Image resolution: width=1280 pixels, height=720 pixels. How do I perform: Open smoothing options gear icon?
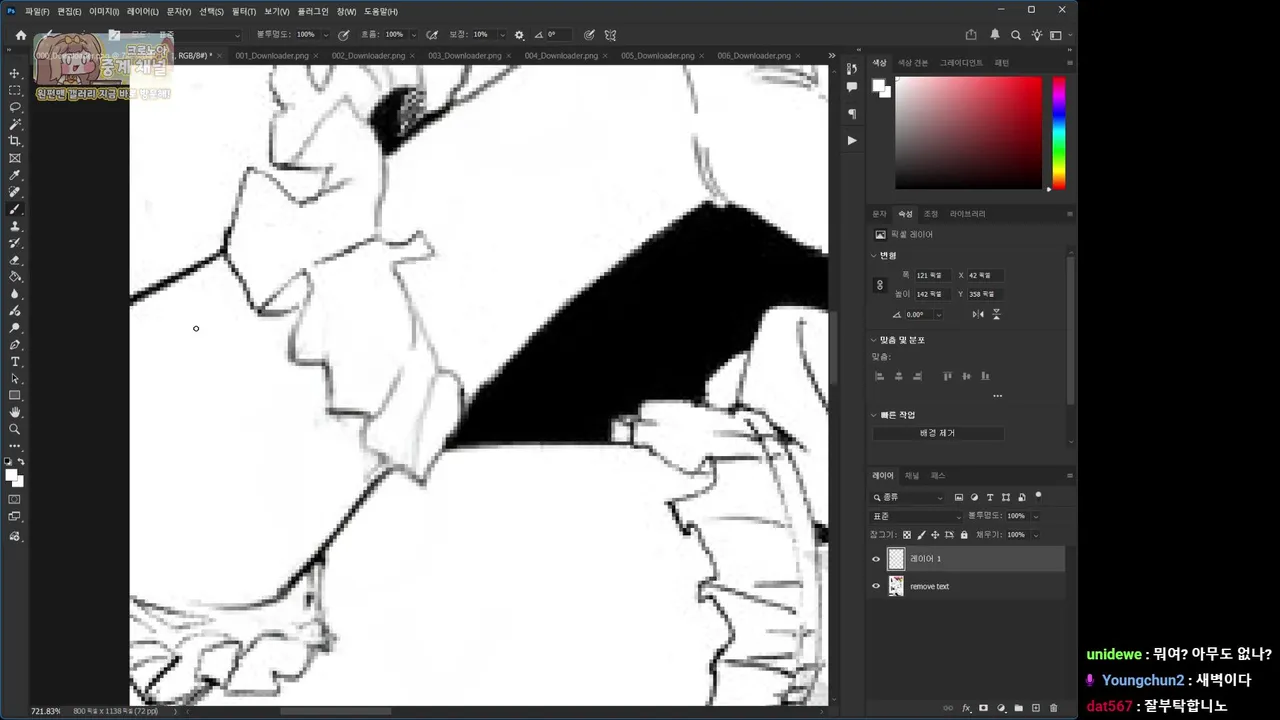[x=519, y=35]
